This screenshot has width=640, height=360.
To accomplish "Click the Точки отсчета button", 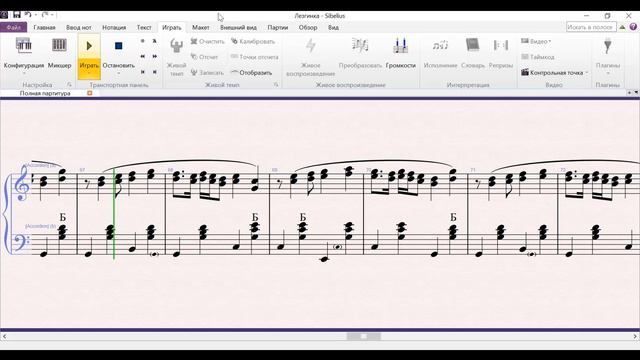I will click(x=255, y=57).
